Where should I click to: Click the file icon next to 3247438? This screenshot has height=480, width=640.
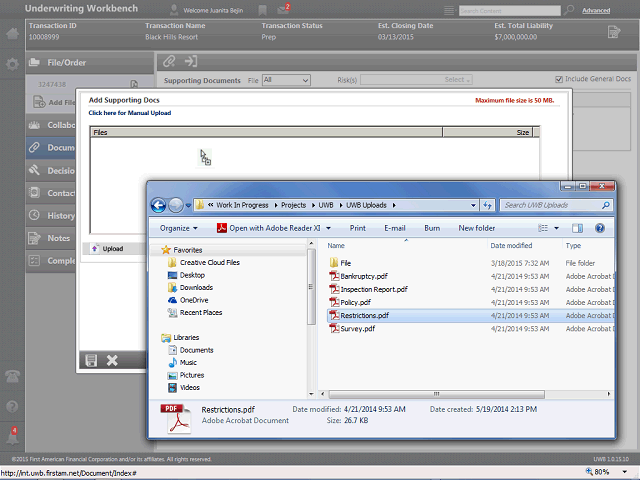[x=134, y=84]
